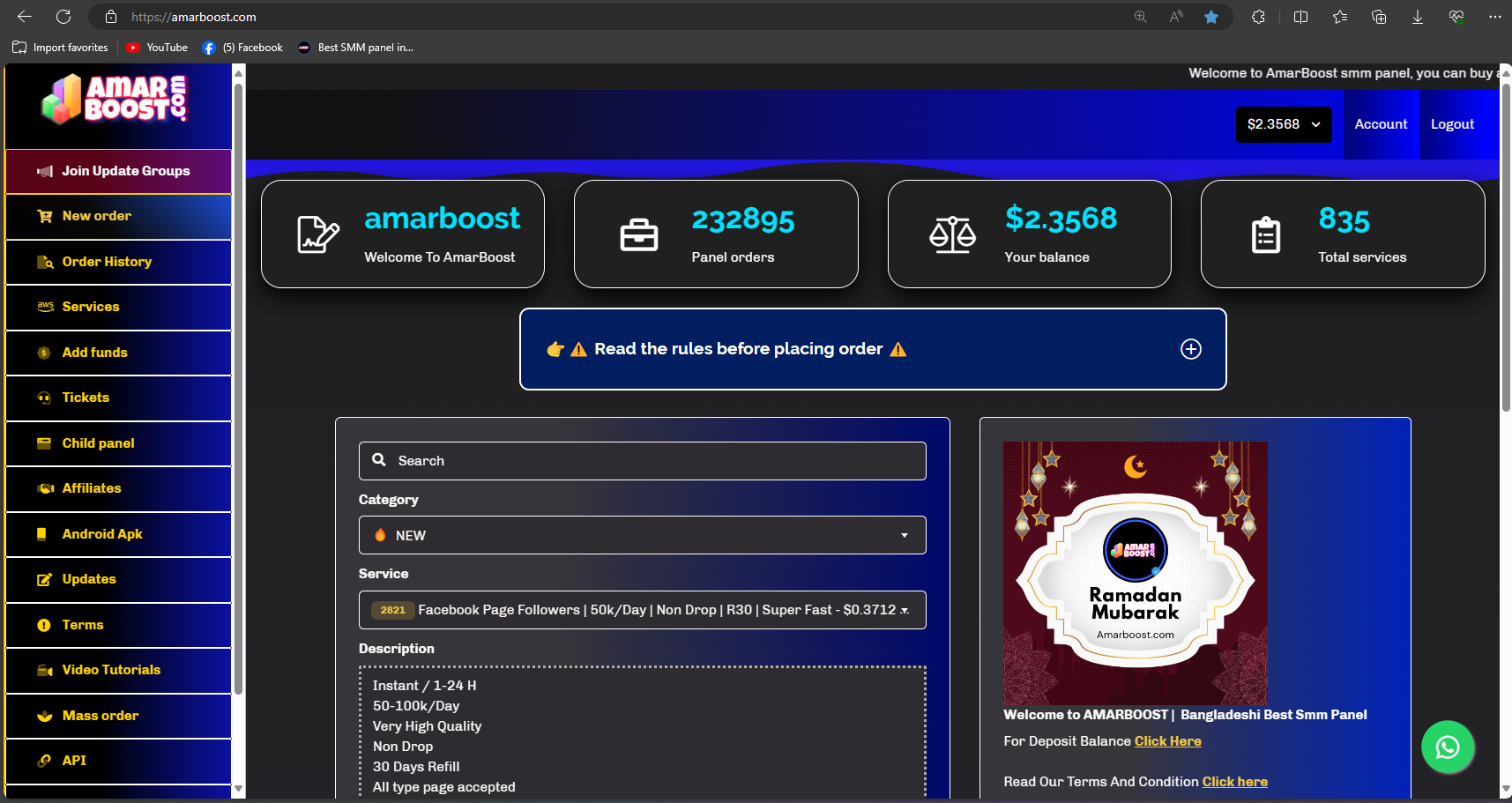Show browser Downloads
The height and width of the screenshot is (803, 1512).
pos(1418,17)
